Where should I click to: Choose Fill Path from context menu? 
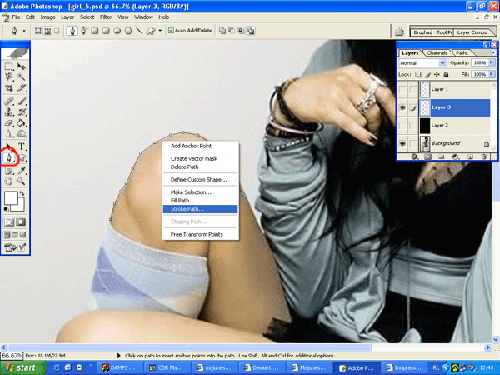200,200
